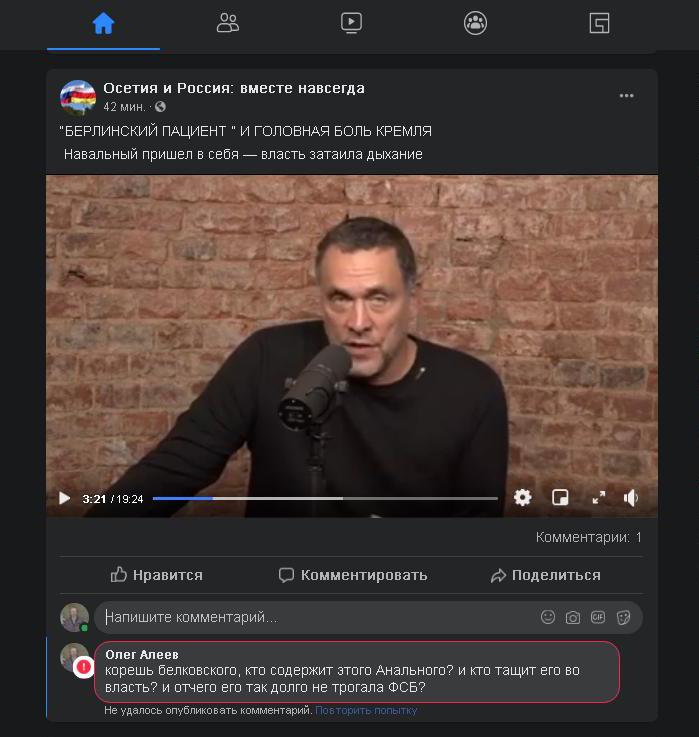Seek on the video progress bar
Image resolution: width=699 pixels, height=737 pixels.
325,498
